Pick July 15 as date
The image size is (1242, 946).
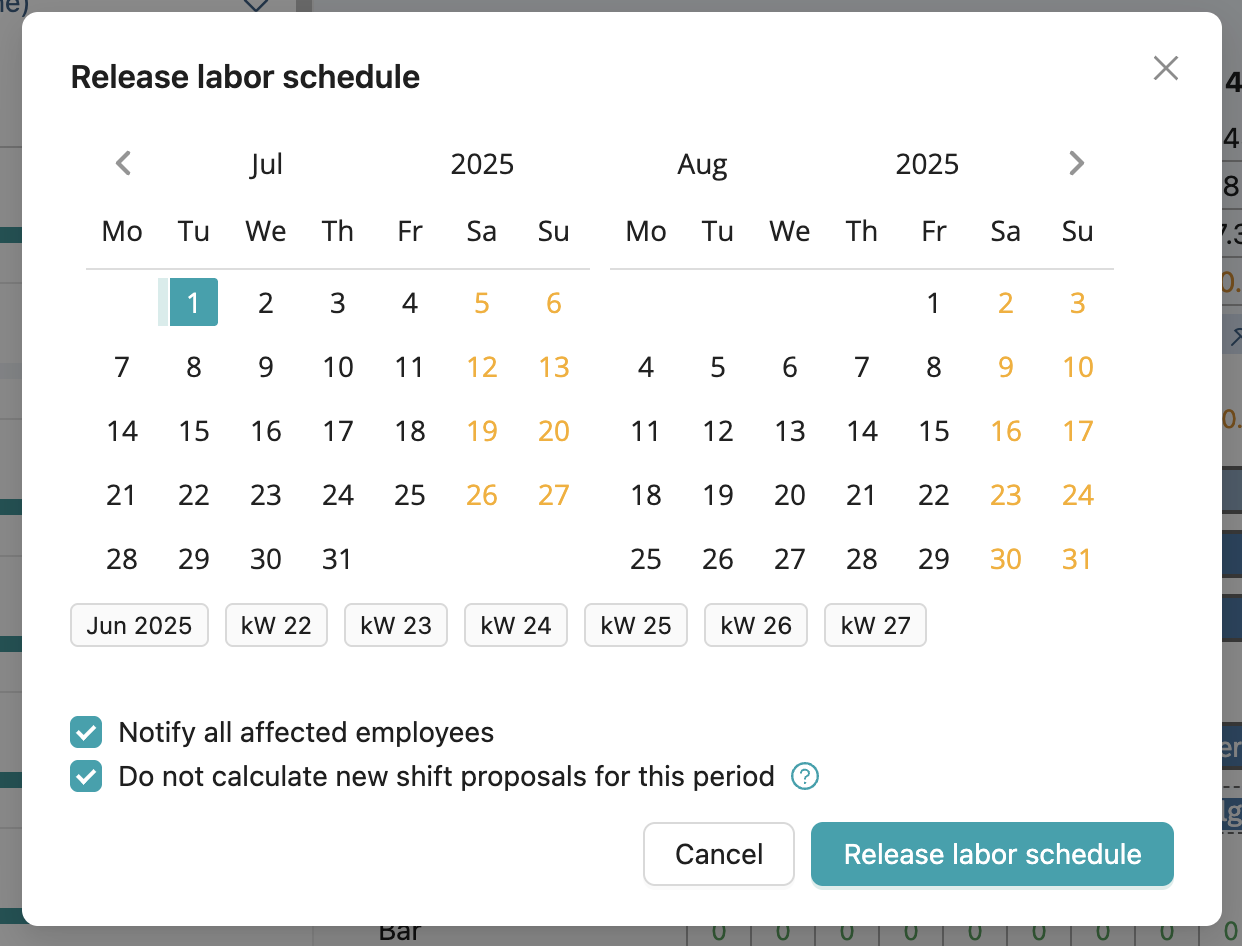tap(194, 431)
